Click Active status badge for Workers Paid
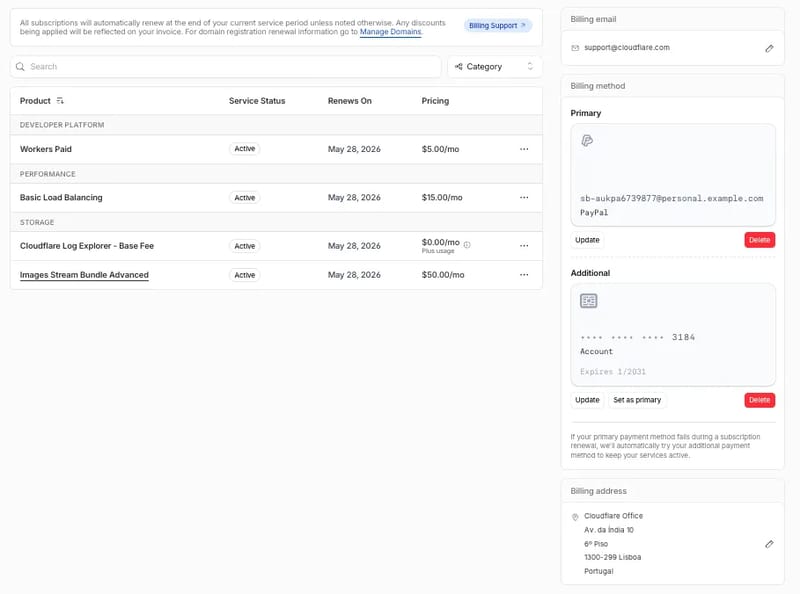The width and height of the screenshot is (800, 594). (244, 149)
